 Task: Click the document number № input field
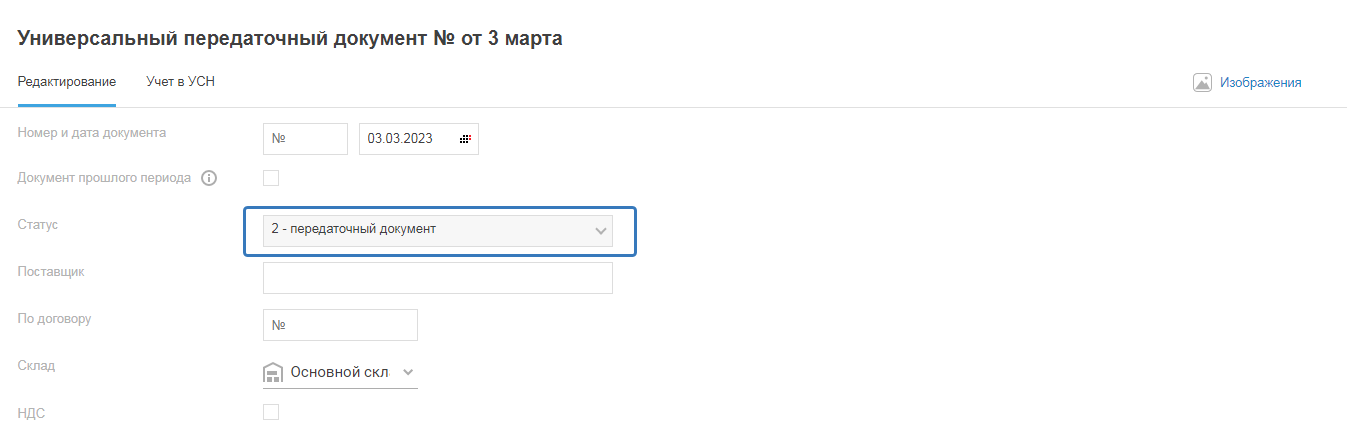pos(305,139)
